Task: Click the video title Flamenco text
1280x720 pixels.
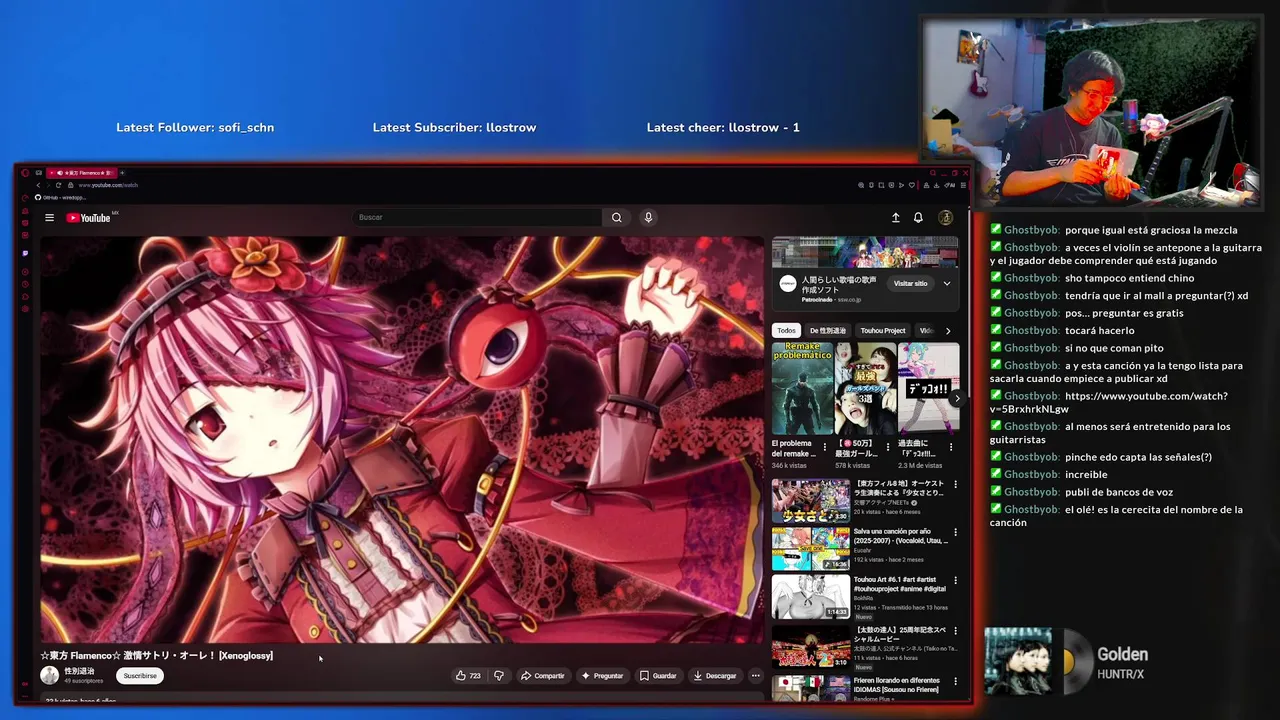Action: coord(157,656)
